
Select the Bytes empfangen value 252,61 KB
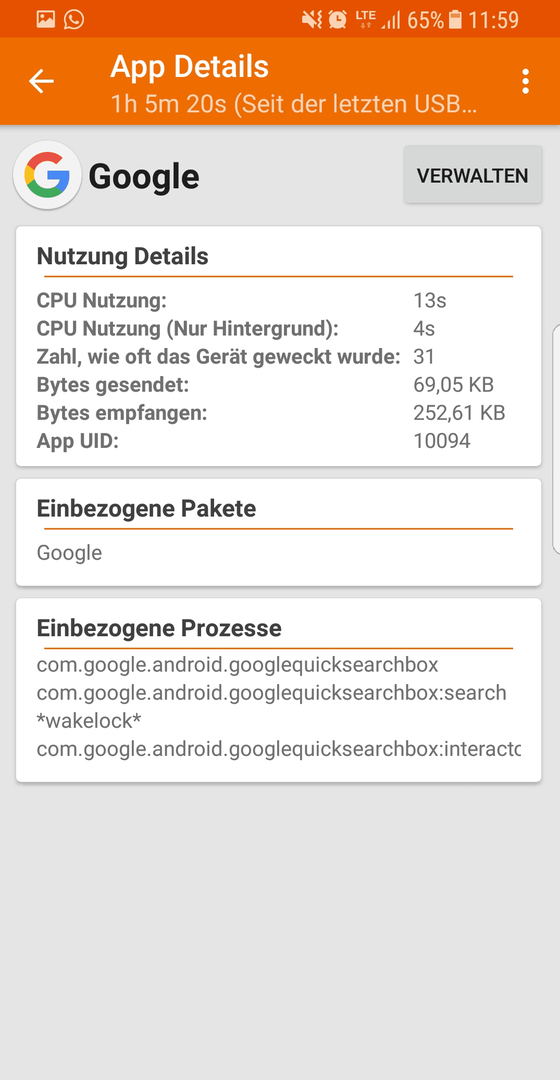(459, 413)
